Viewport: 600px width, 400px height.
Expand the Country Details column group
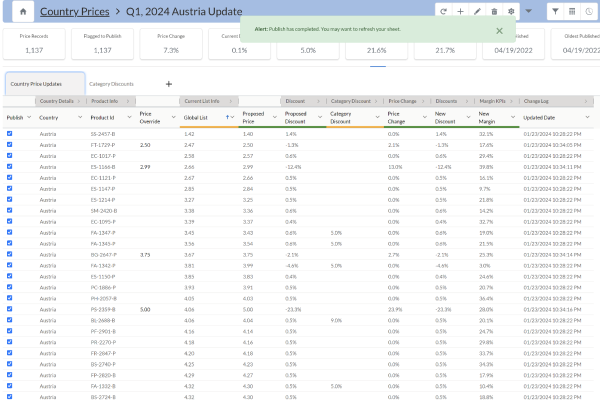pyautogui.click(x=79, y=101)
